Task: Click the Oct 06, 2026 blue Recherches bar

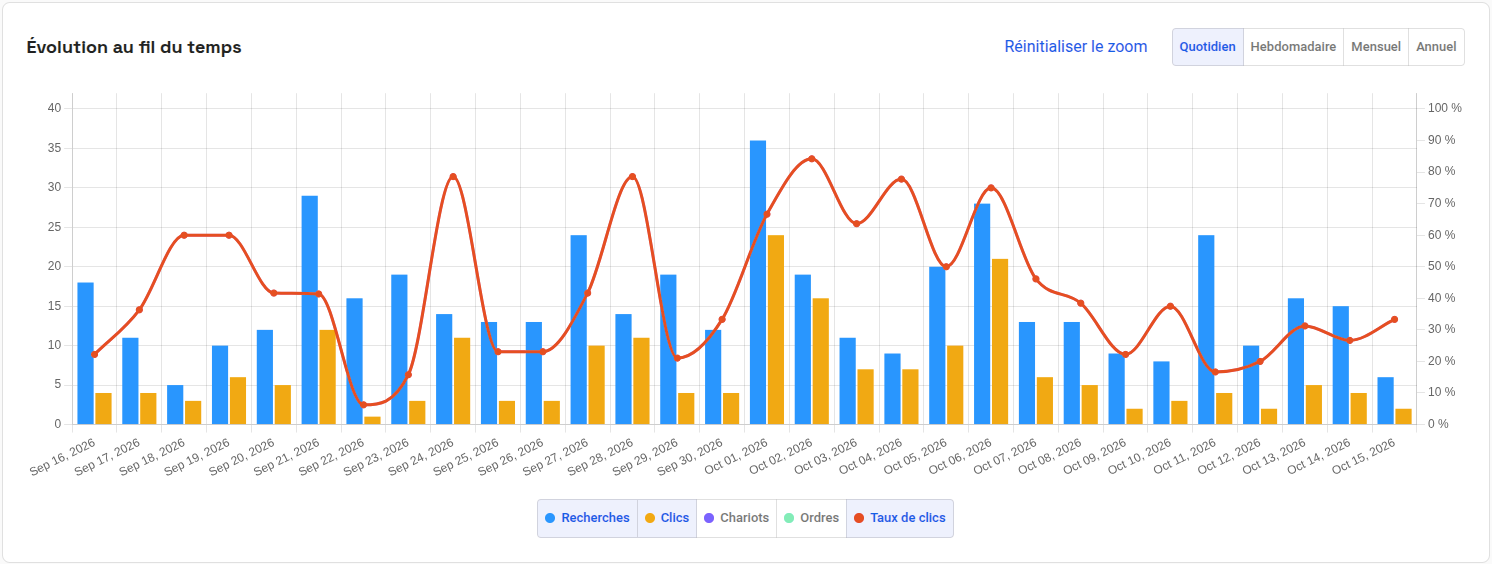Action: pos(982,314)
